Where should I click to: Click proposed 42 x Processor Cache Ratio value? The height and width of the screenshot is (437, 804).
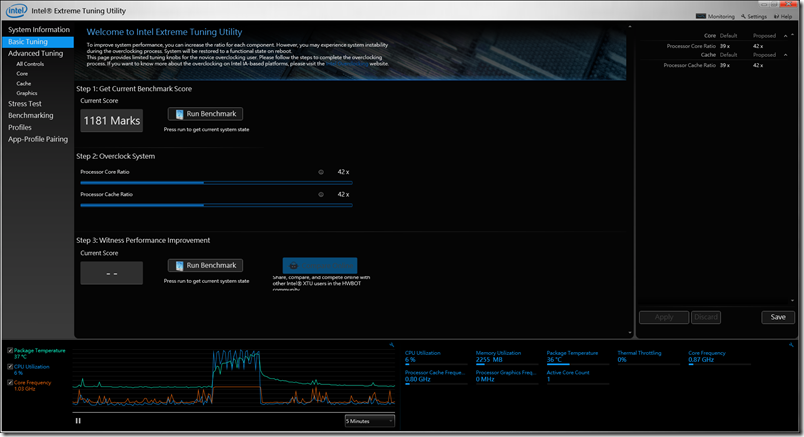coord(758,66)
